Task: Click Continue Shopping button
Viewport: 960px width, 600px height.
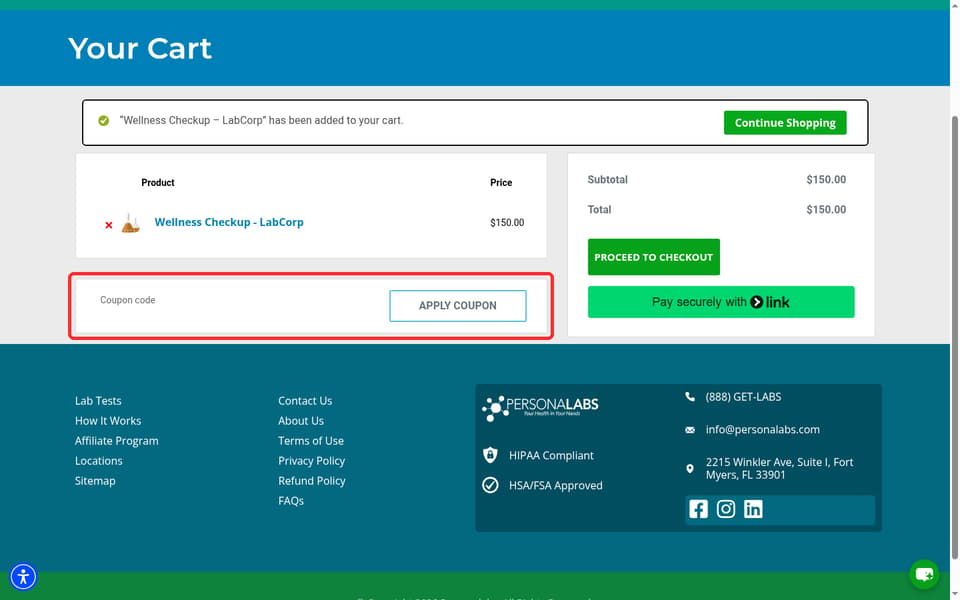Action: point(785,122)
